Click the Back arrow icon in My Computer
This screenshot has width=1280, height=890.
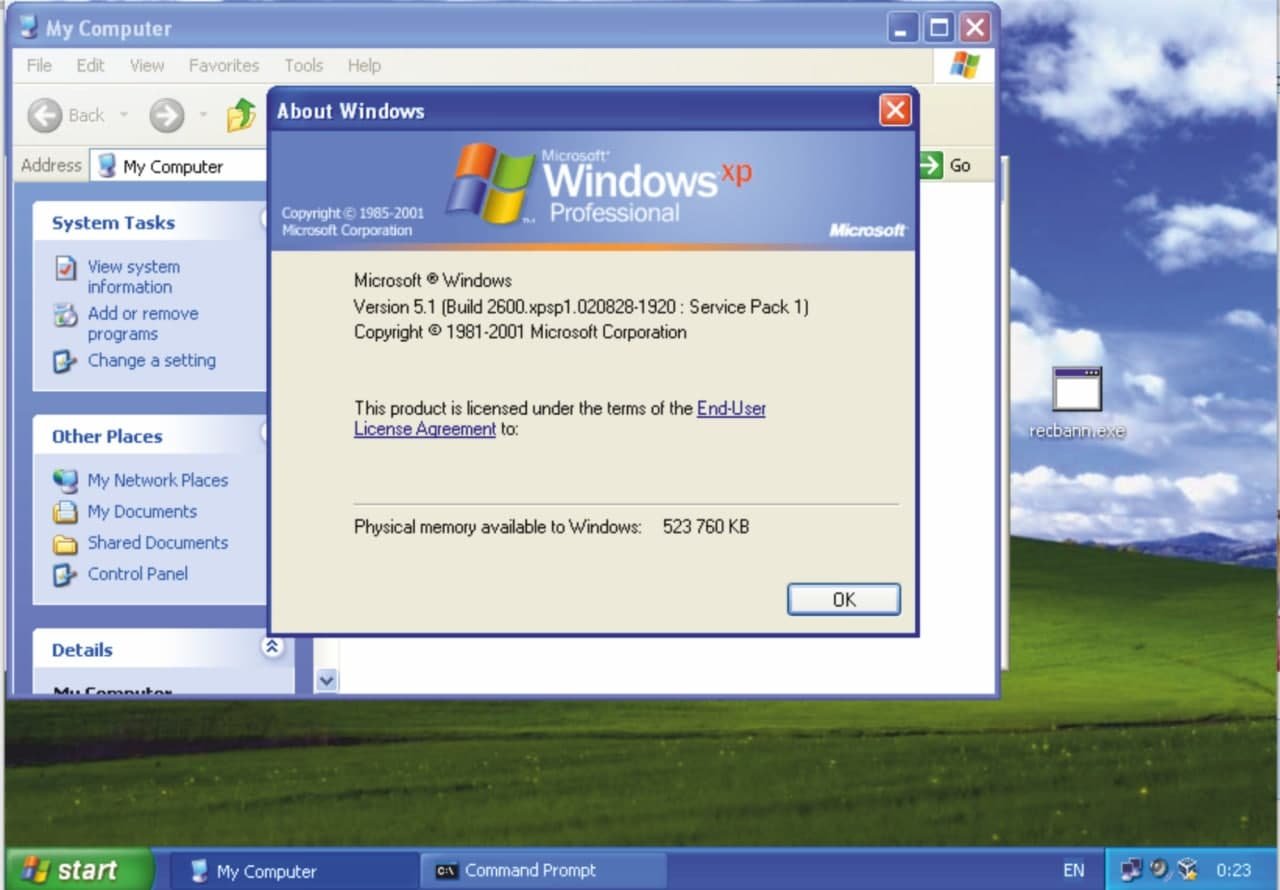point(45,115)
